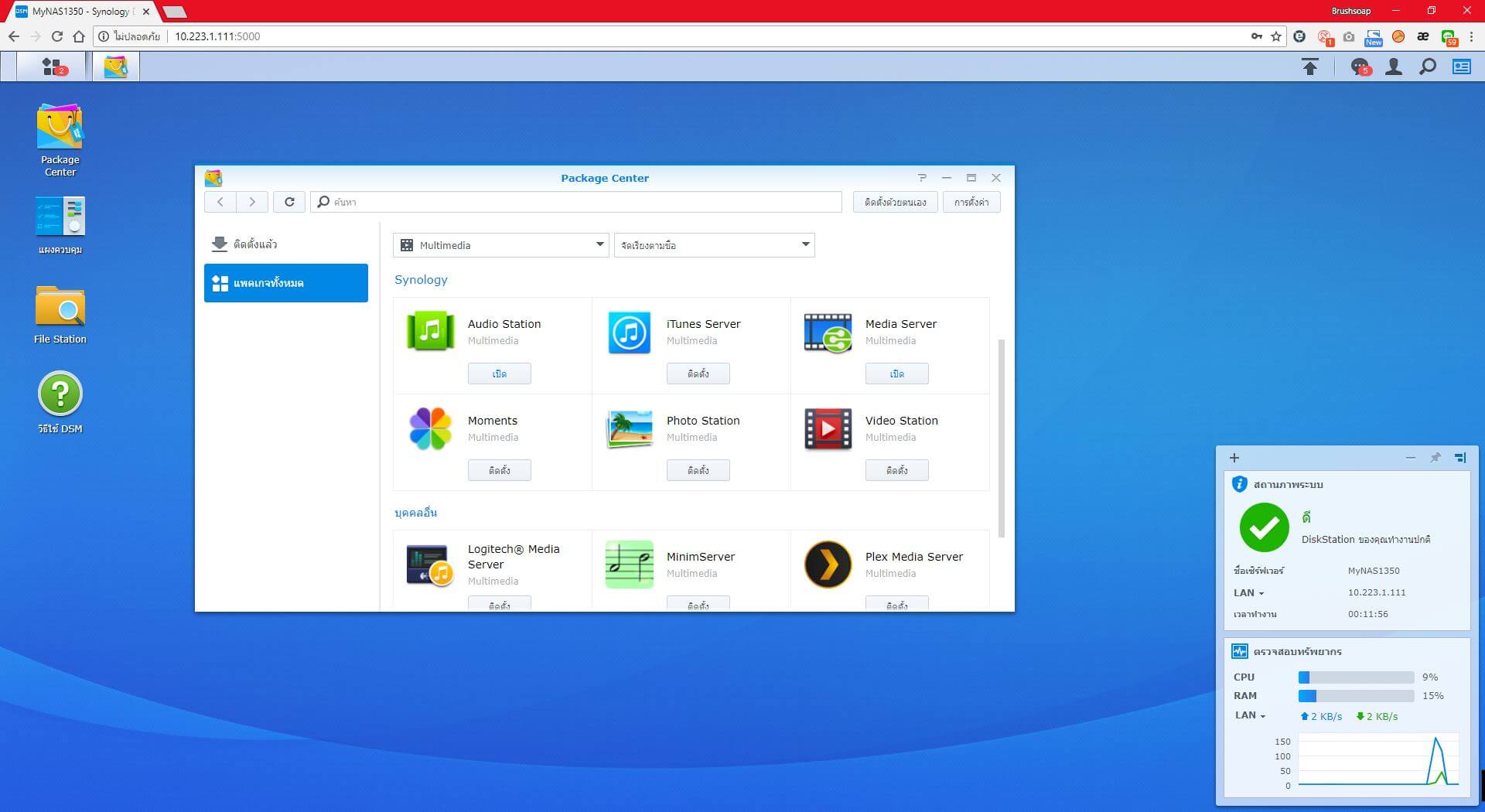This screenshot has width=1485, height=812.
Task: Open the DSM Help desktop shortcut
Action: pos(60,403)
